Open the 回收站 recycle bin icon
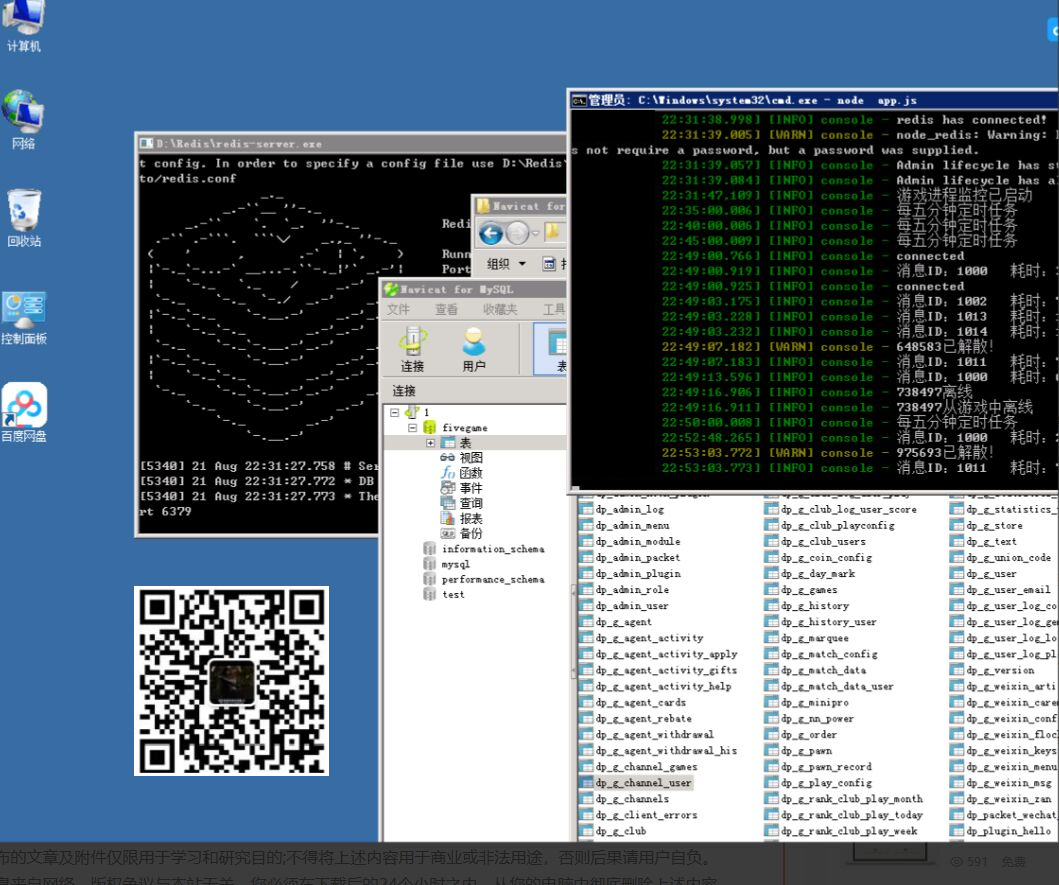Screen dimensions: 1059x885 (x=24, y=218)
